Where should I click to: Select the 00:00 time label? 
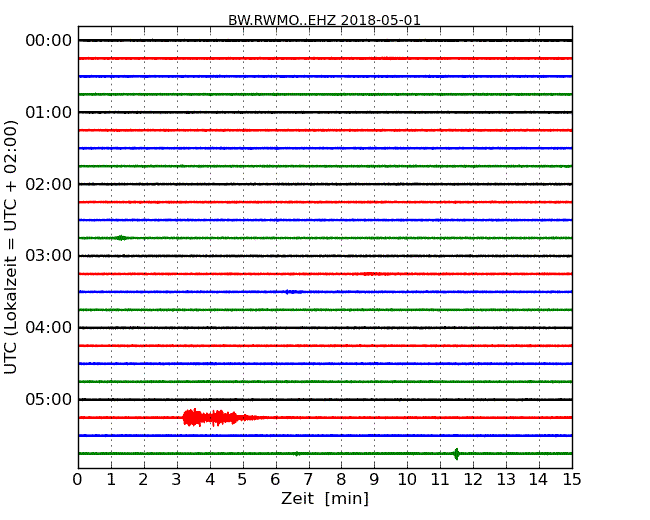click(49, 41)
